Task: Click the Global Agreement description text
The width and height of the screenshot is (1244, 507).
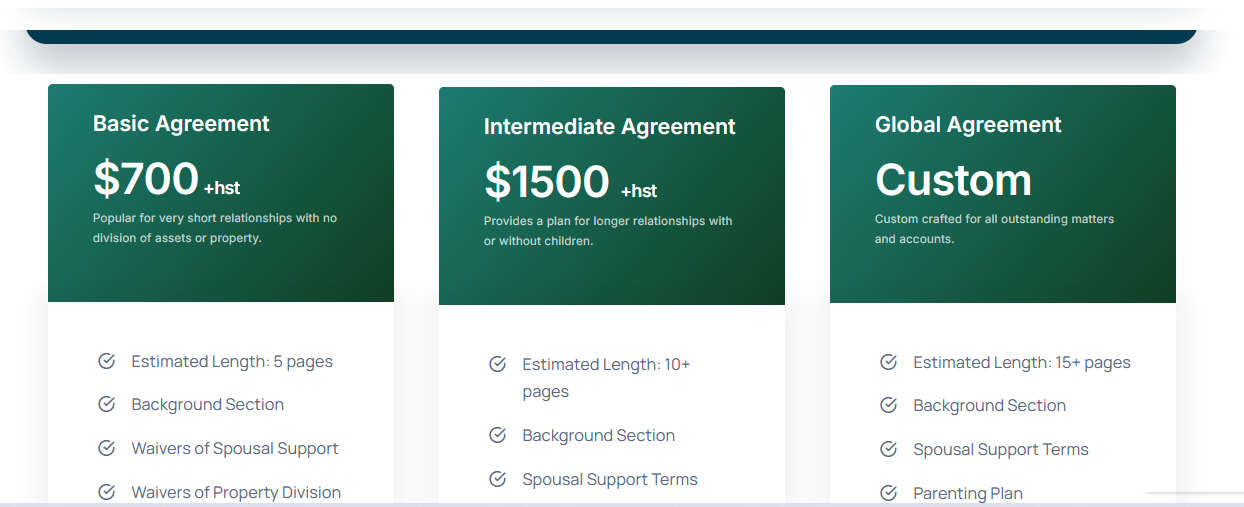Action: (x=994, y=229)
